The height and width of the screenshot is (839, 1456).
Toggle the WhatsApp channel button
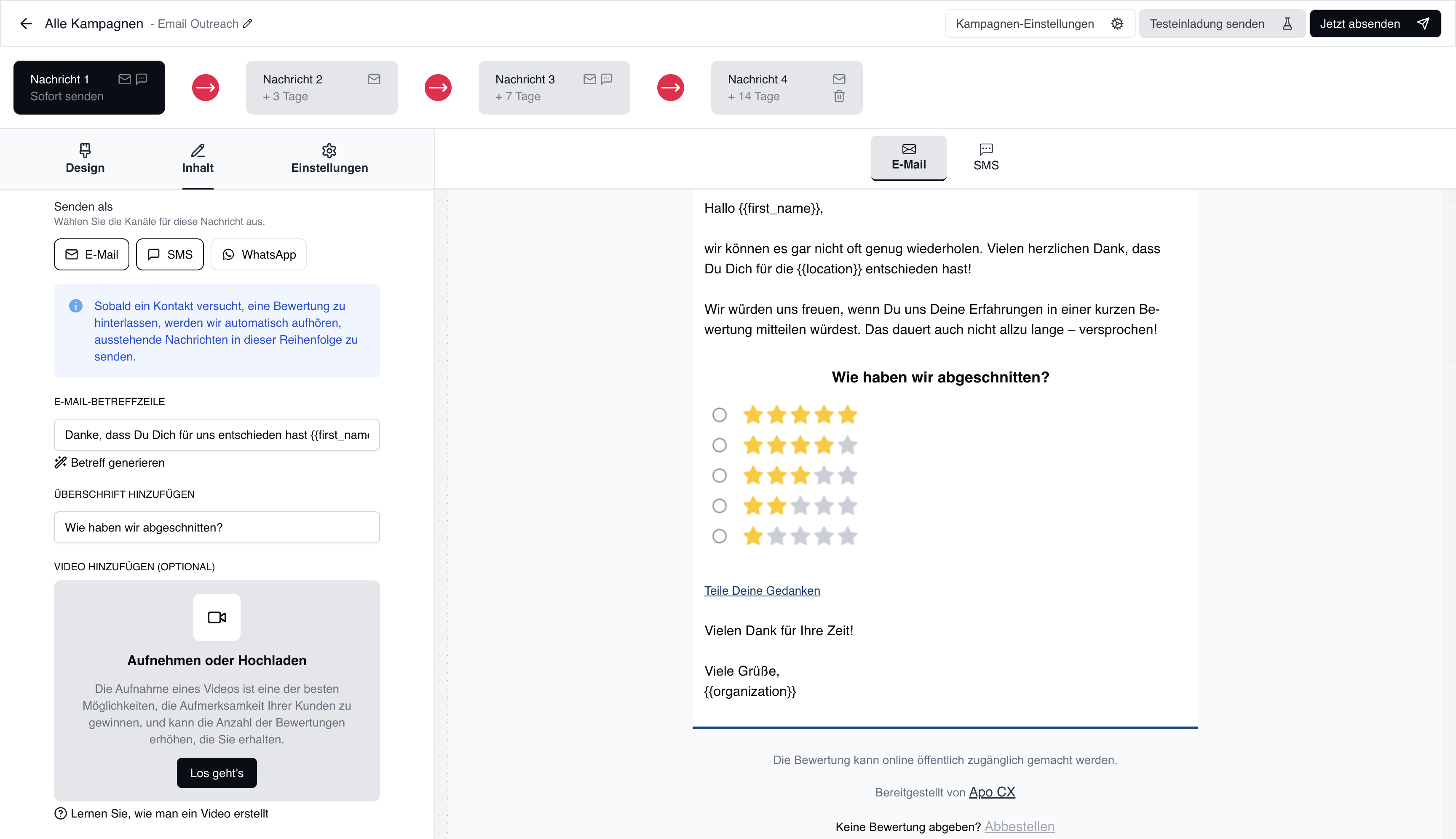coord(258,254)
